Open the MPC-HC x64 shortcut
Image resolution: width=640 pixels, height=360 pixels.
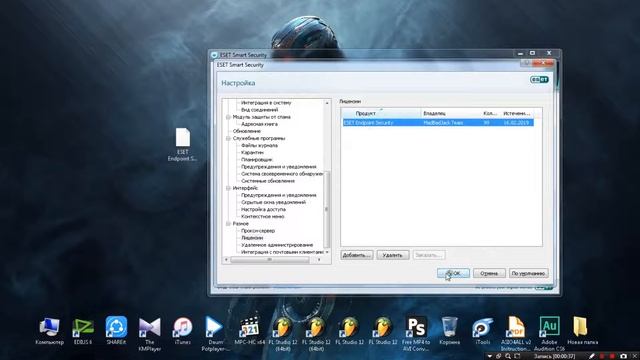(249, 331)
